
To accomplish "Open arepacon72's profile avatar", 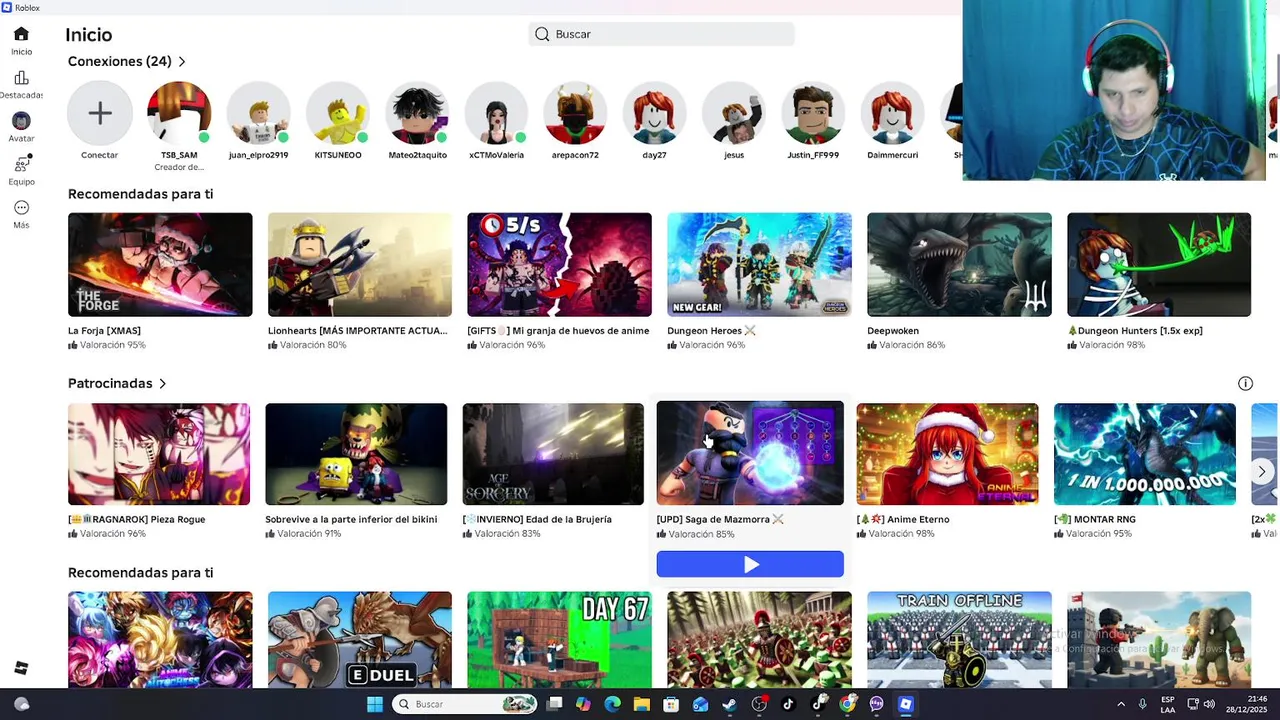I will click(x=575, y=113).
